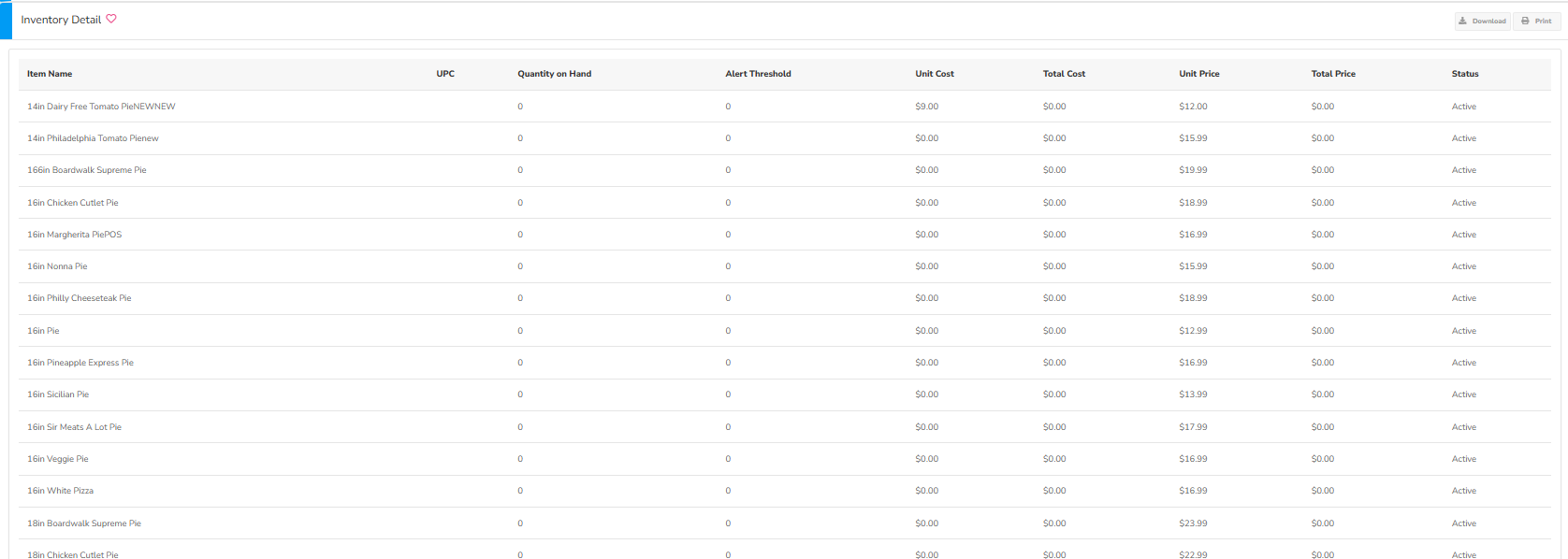This screenshot has width=1568, height=559.
Task: Open 14in Philadelphia Tomato Pienew item
Action: coord(93,138)
